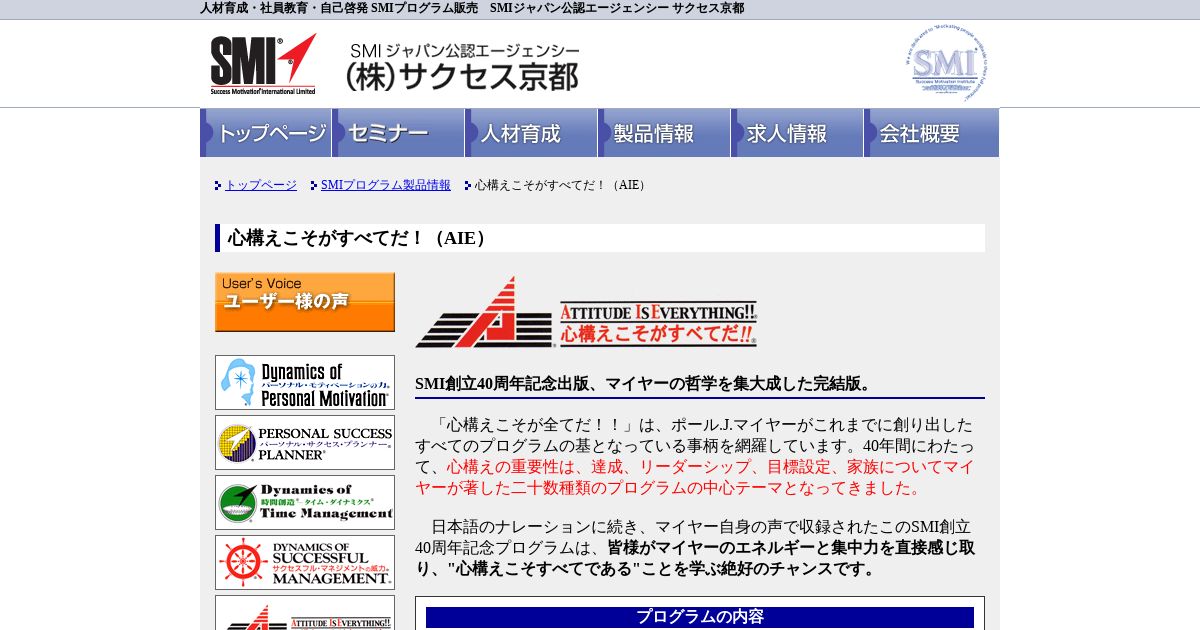Click the ユーザー様の声 orange banner

tap(305, 302)
